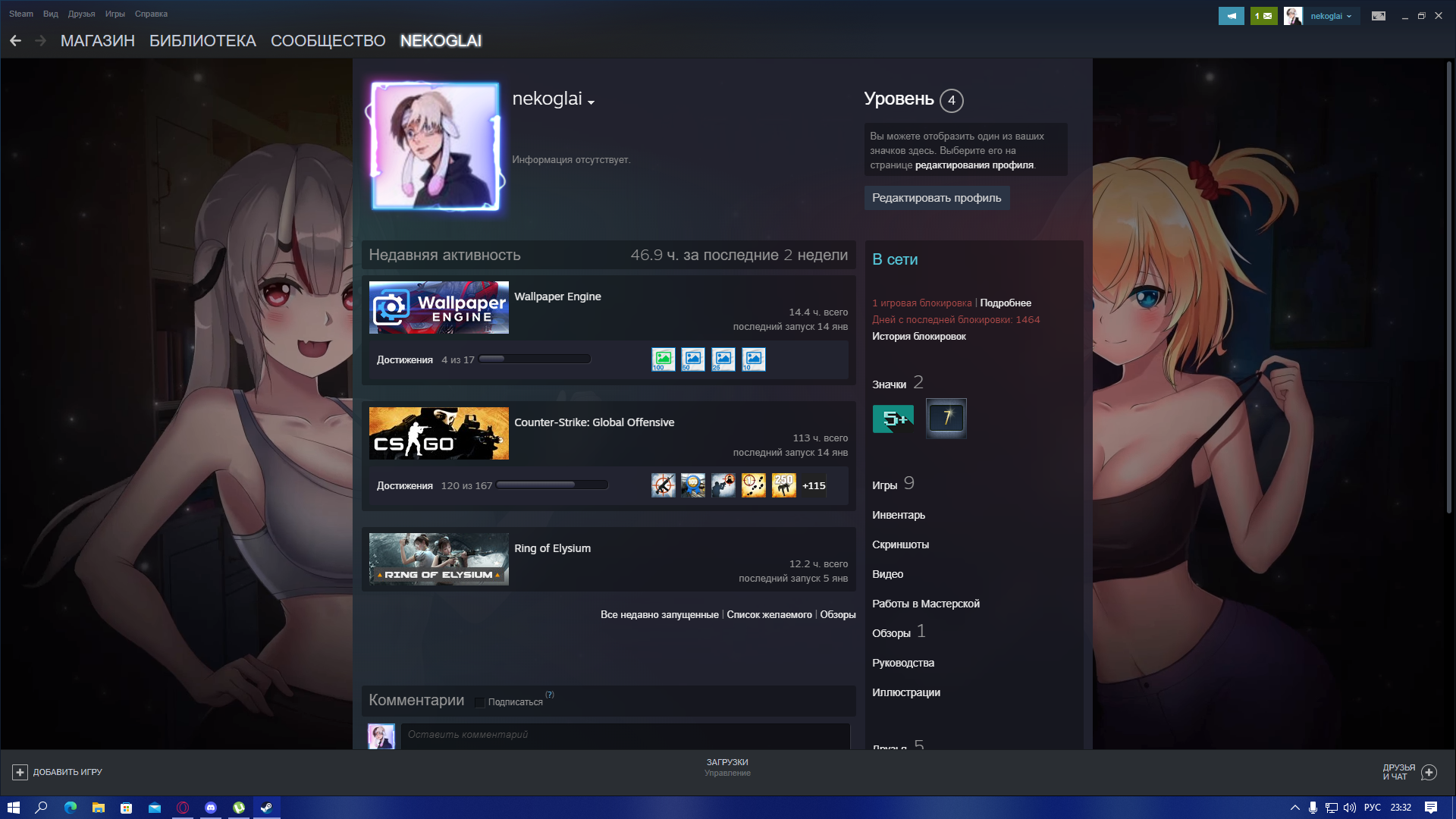Open the inbox envelope notification button
Screen dimensions: 1456x819
[1263, 16]
